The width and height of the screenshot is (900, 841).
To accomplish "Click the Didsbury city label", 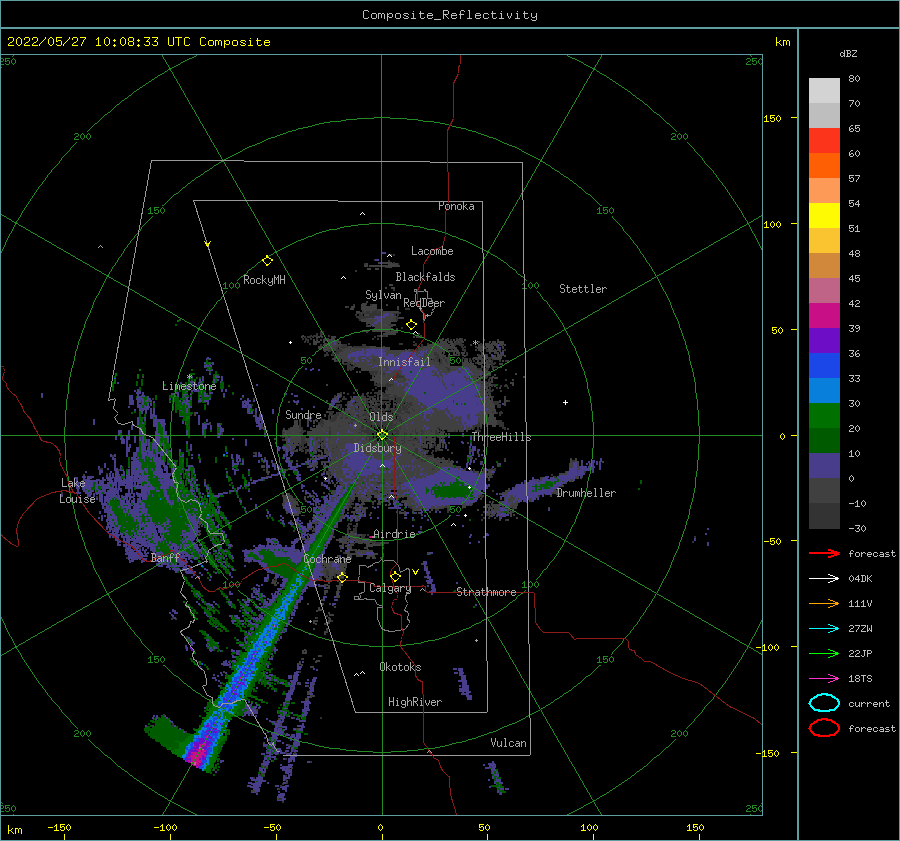I will click(x=378, y=448).
